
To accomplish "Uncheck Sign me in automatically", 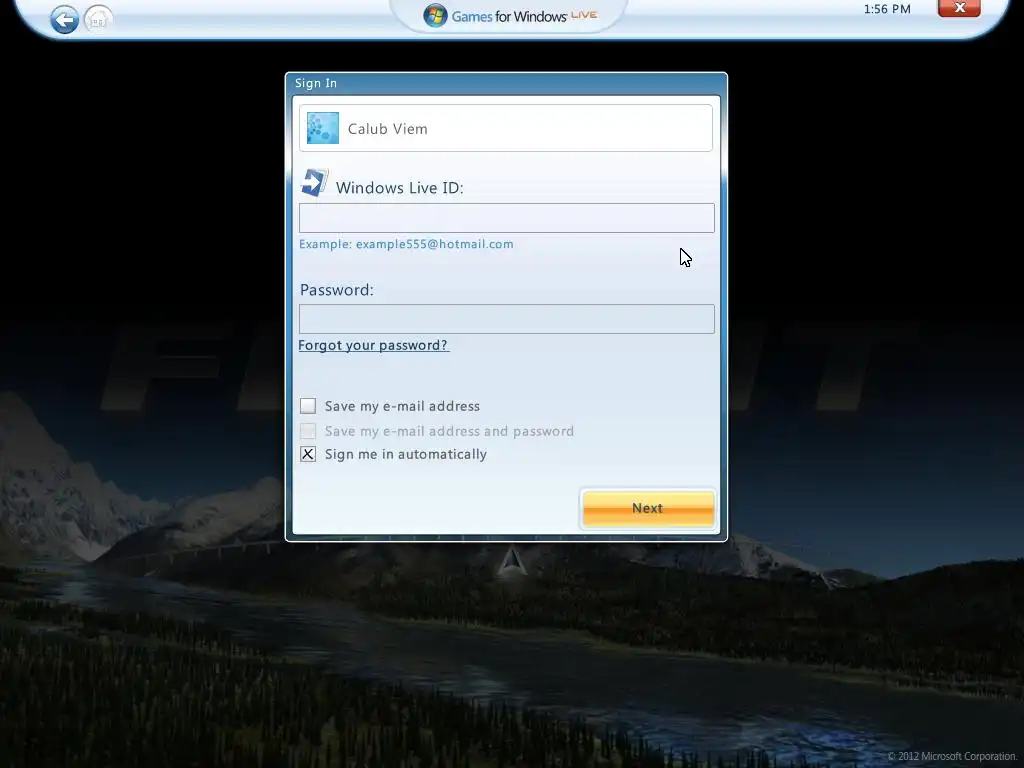I will coord(308,454).
